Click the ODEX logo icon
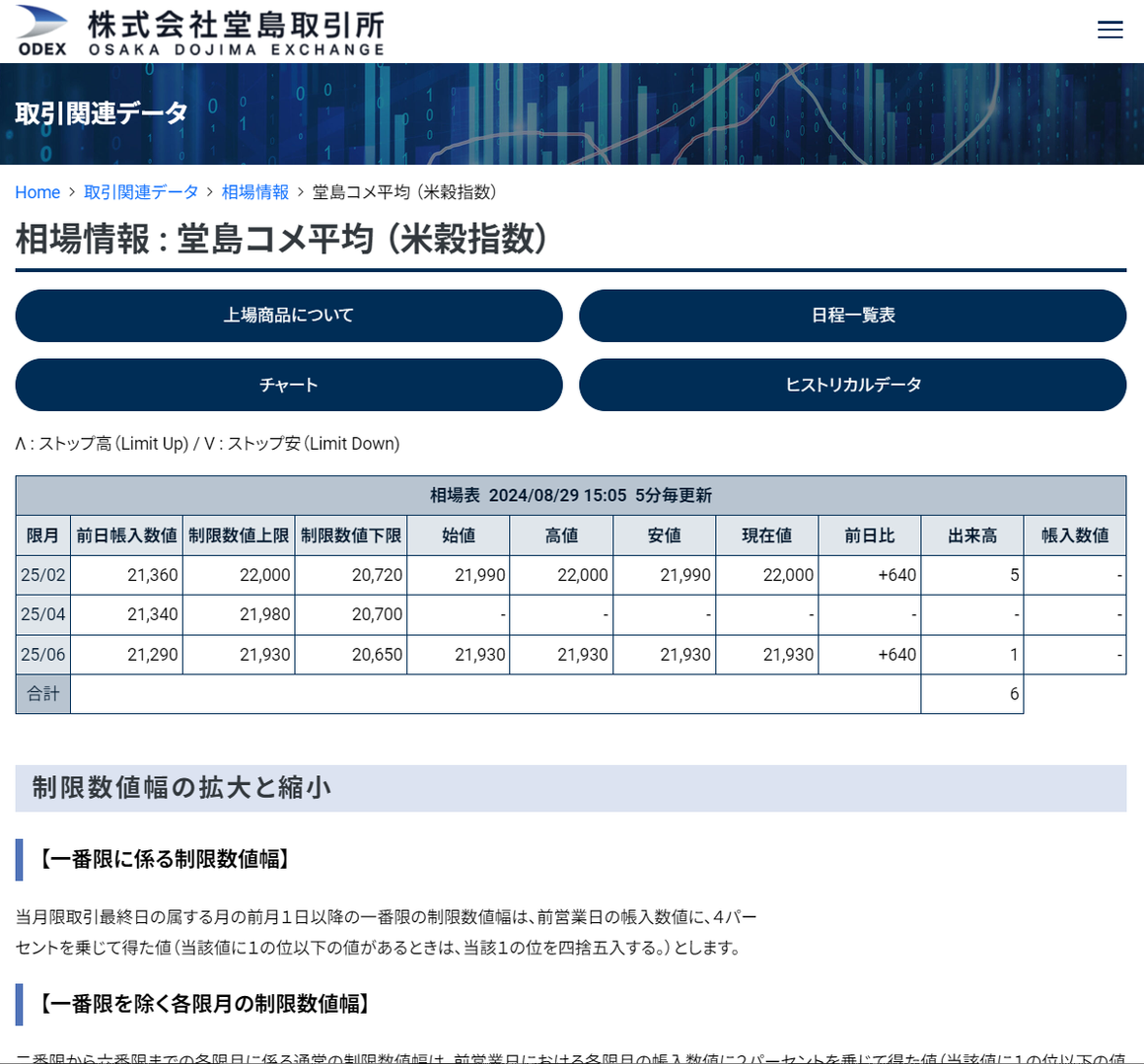 tap(42, 31)
